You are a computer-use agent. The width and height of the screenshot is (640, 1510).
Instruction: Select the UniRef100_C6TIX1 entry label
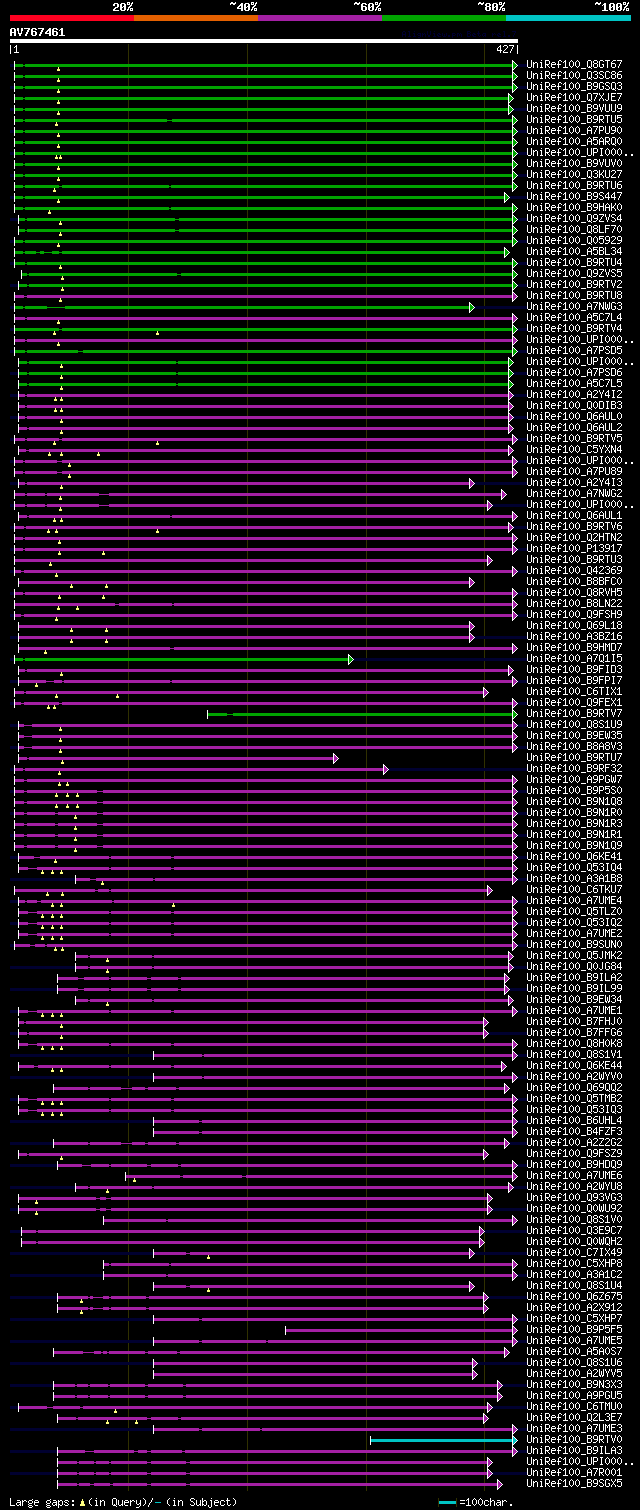point(574,691)
